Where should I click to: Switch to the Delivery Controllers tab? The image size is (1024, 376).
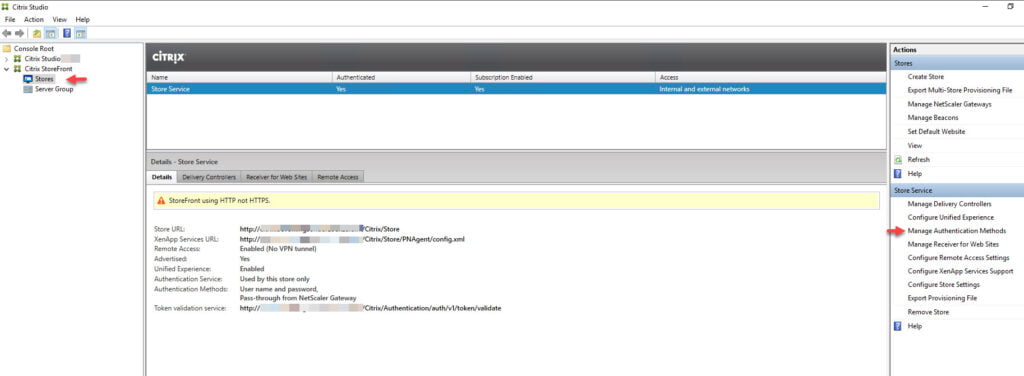click(x=209, y=177)
